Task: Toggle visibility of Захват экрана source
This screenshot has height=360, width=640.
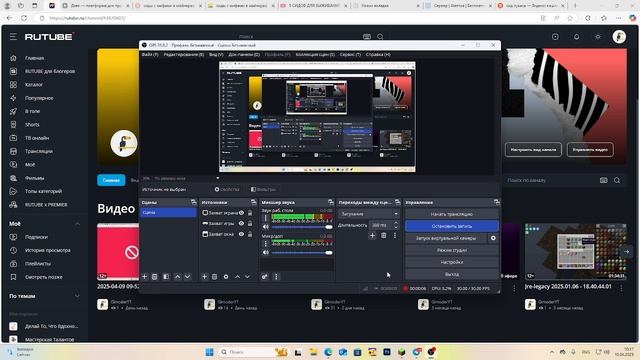Action: point(241,213)
